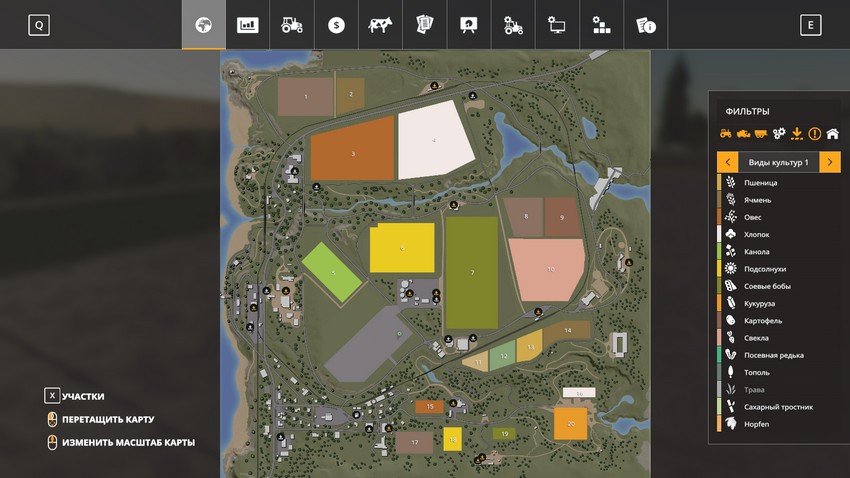The height and width of the screenshot is (478, 850).
Task: Select field 7 olive soybean field
Action: click(472, 273)
